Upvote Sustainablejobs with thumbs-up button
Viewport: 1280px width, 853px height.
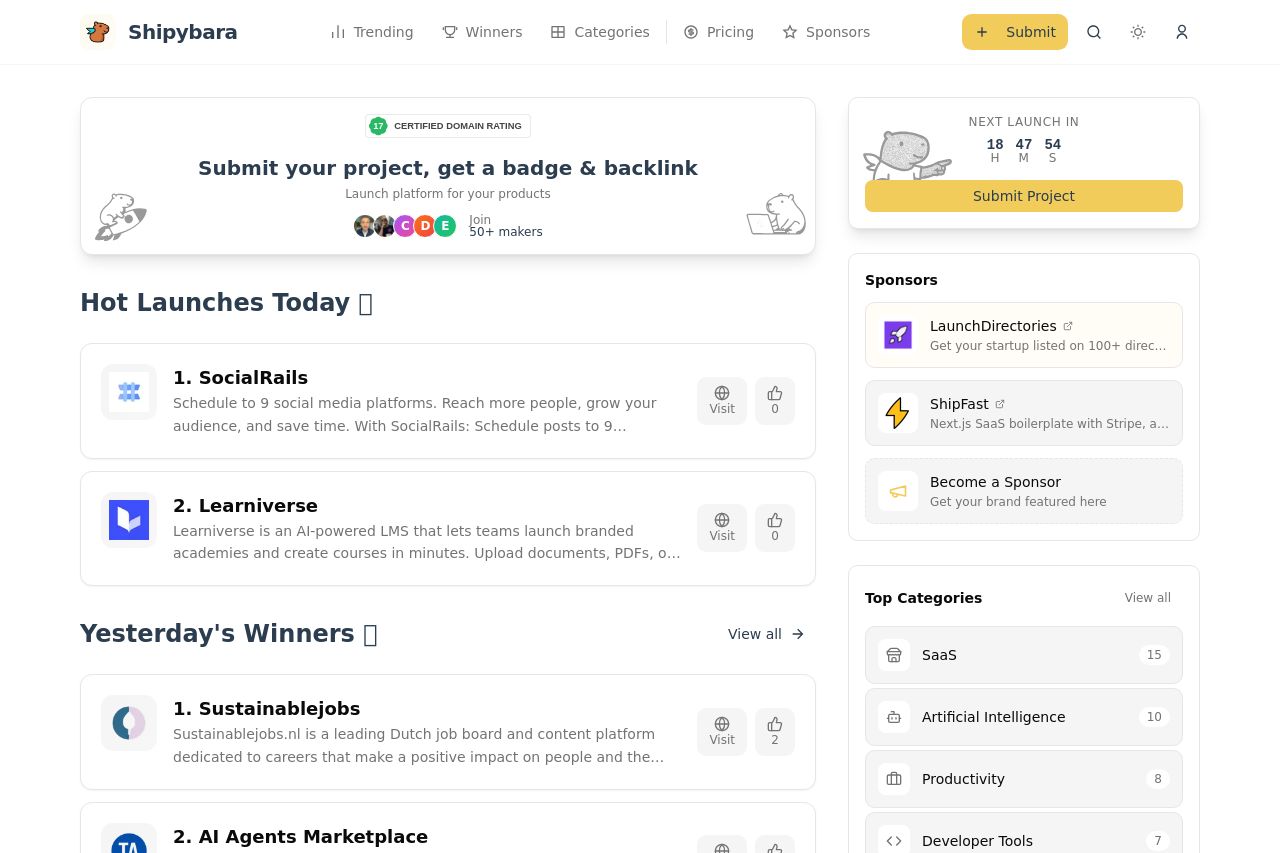coord(775,731)
